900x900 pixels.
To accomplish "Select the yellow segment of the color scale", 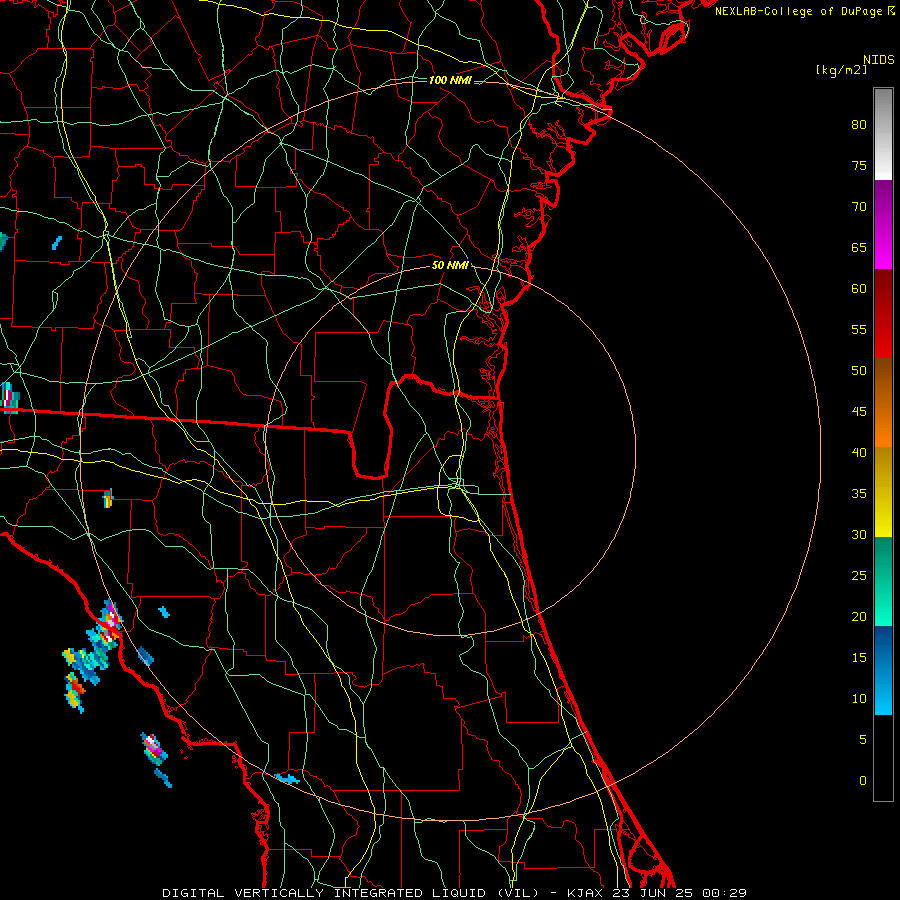I will [x=883, y=492].
